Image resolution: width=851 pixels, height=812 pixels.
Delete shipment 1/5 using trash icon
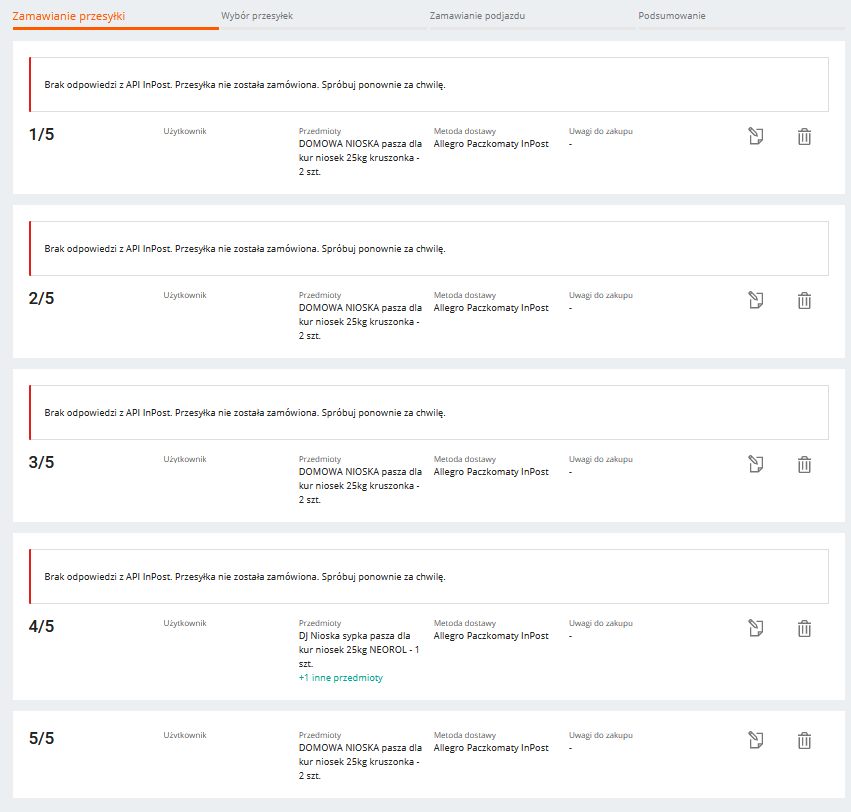point(804,137)
